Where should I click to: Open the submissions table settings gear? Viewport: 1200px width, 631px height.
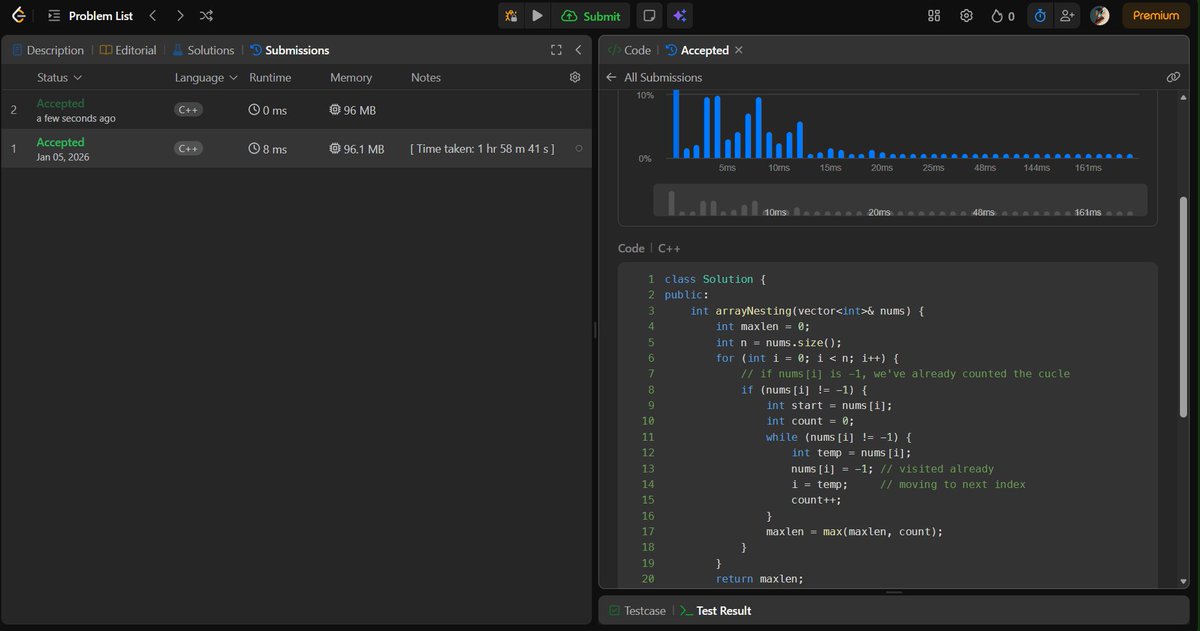tap(575, 77)
